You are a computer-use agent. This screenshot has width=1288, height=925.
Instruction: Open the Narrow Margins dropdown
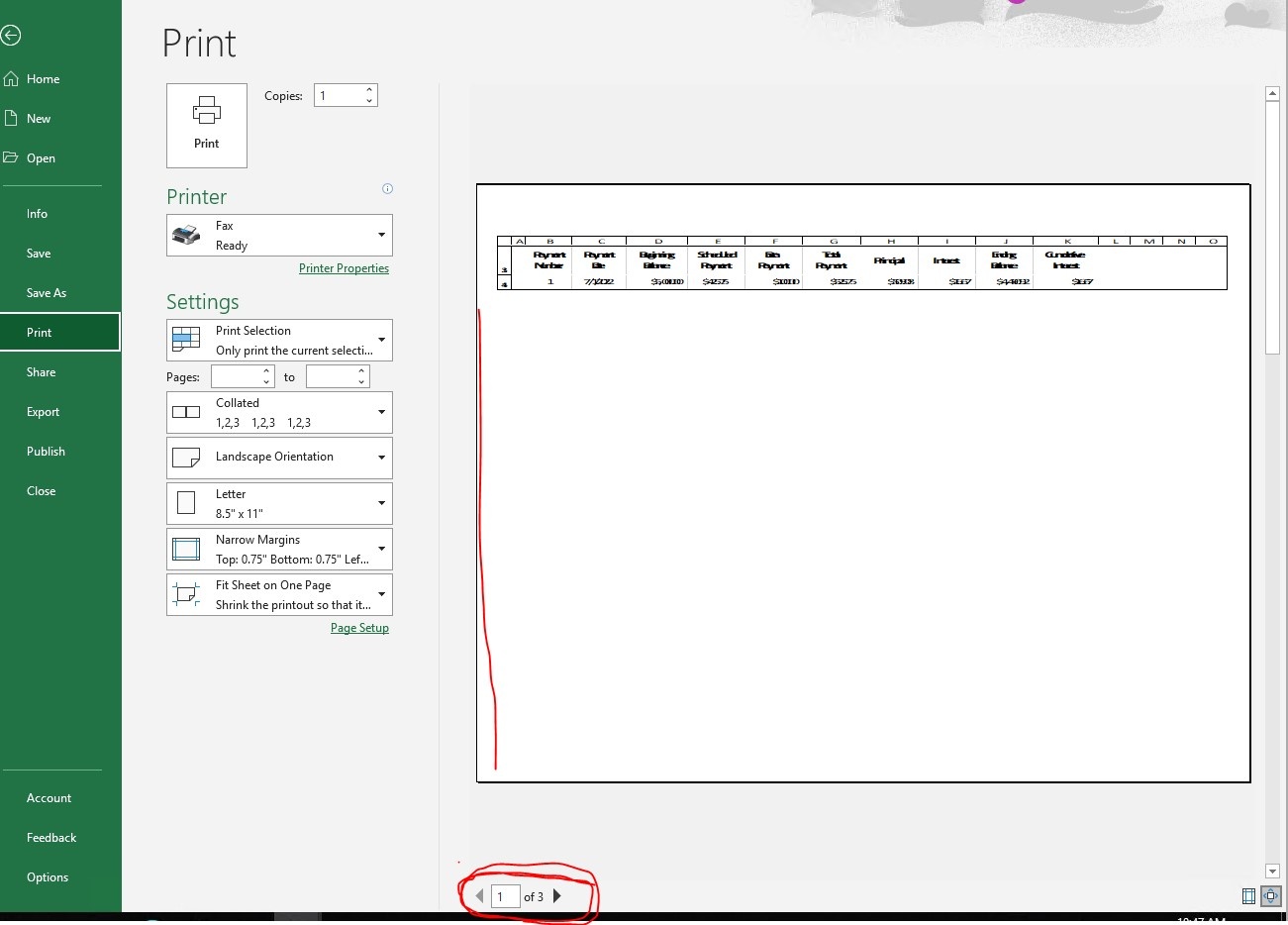click(279, 550)
